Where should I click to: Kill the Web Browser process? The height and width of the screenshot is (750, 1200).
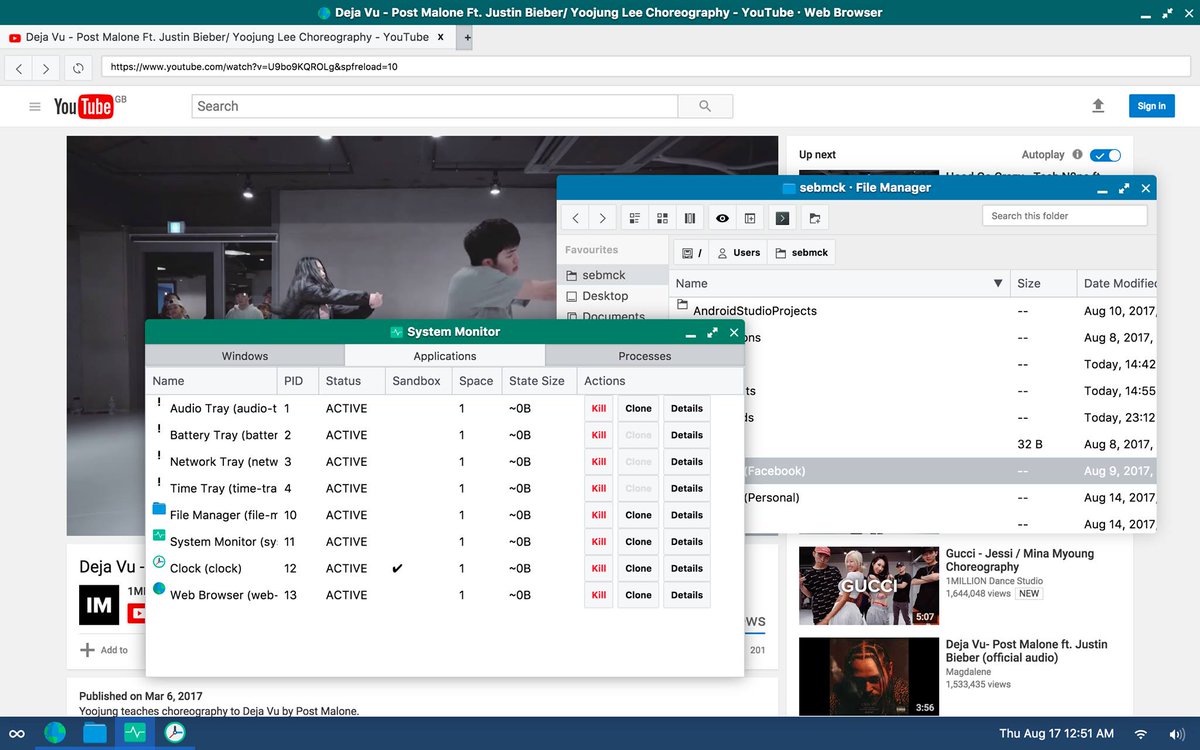tap(599, 595)
